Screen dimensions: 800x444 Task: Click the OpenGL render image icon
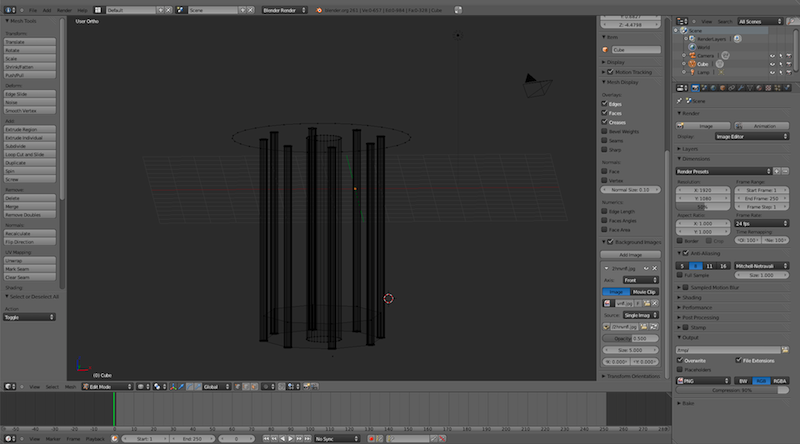(x=306, y=386)
